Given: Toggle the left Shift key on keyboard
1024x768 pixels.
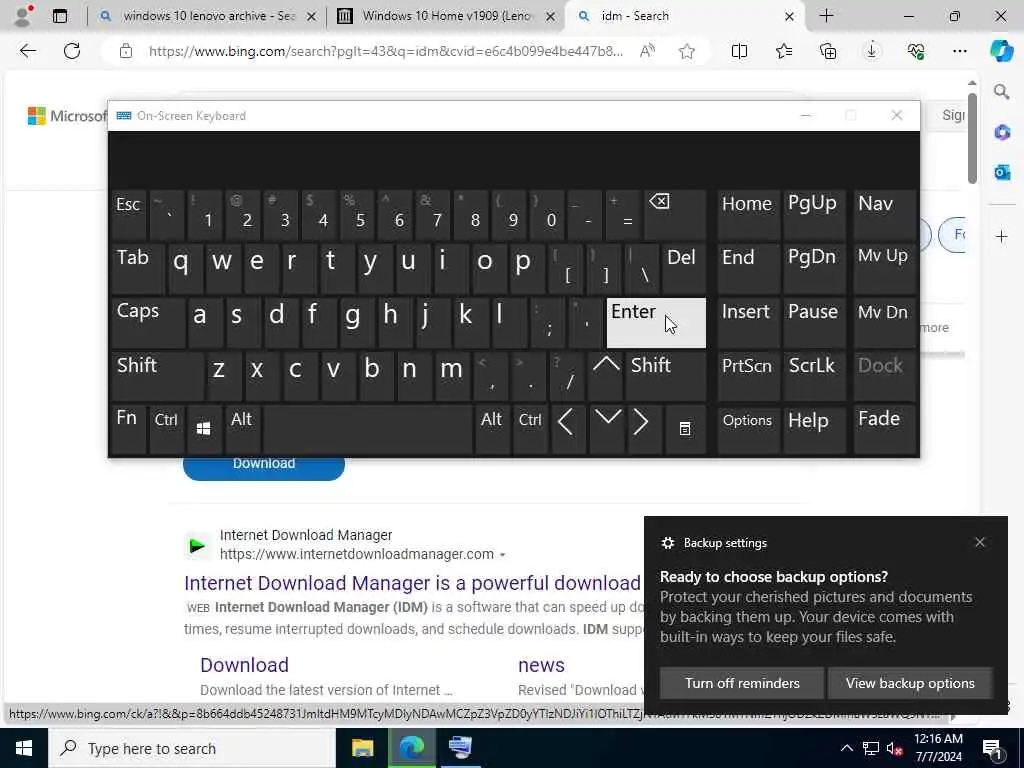Looking at the screenshot, I should tap(157, 376).
